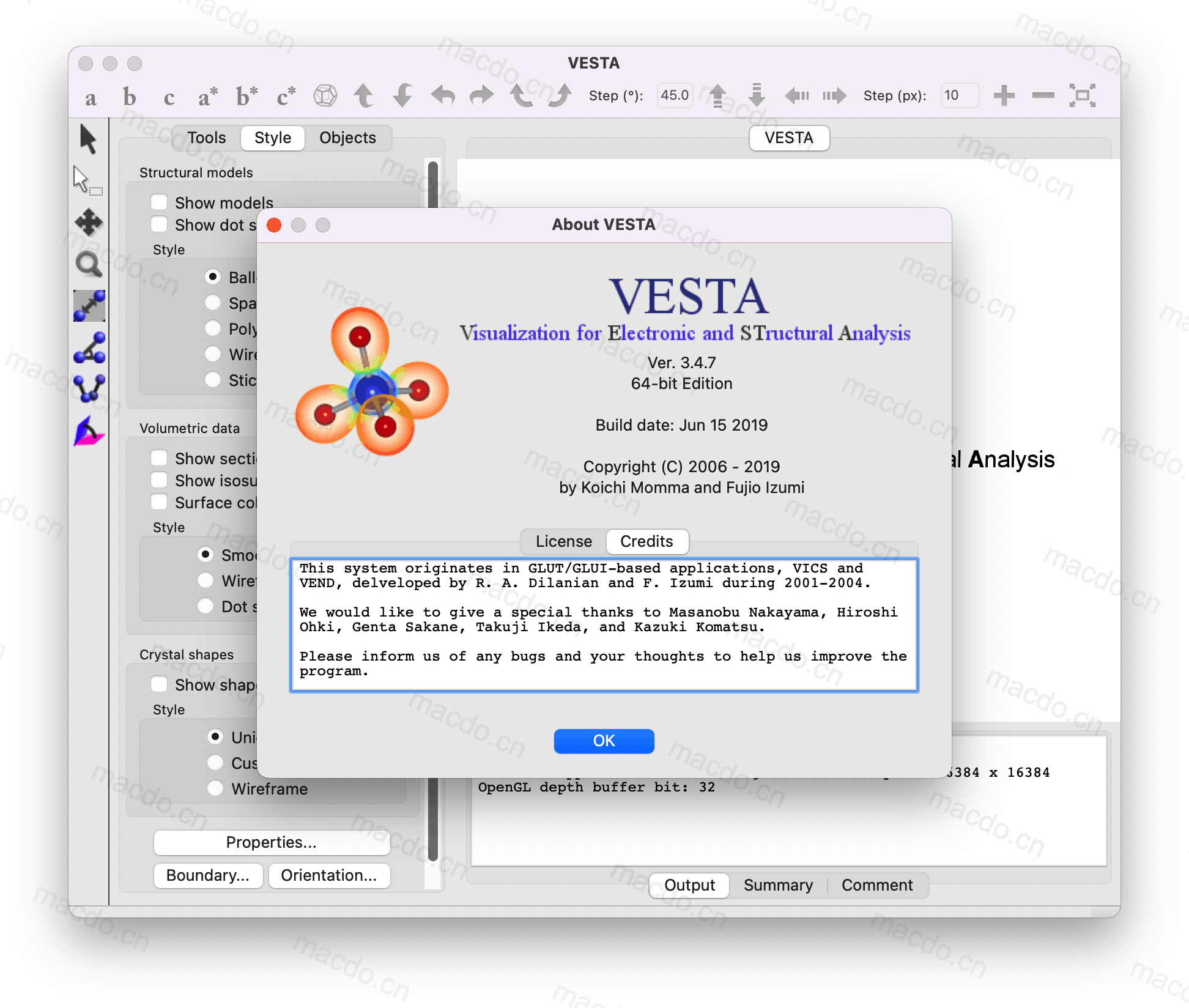The width and height of the screenshot is (1189, 1008).
Task: Rotate the structure left with the curved arrow
Action: (x=443, y=95)
